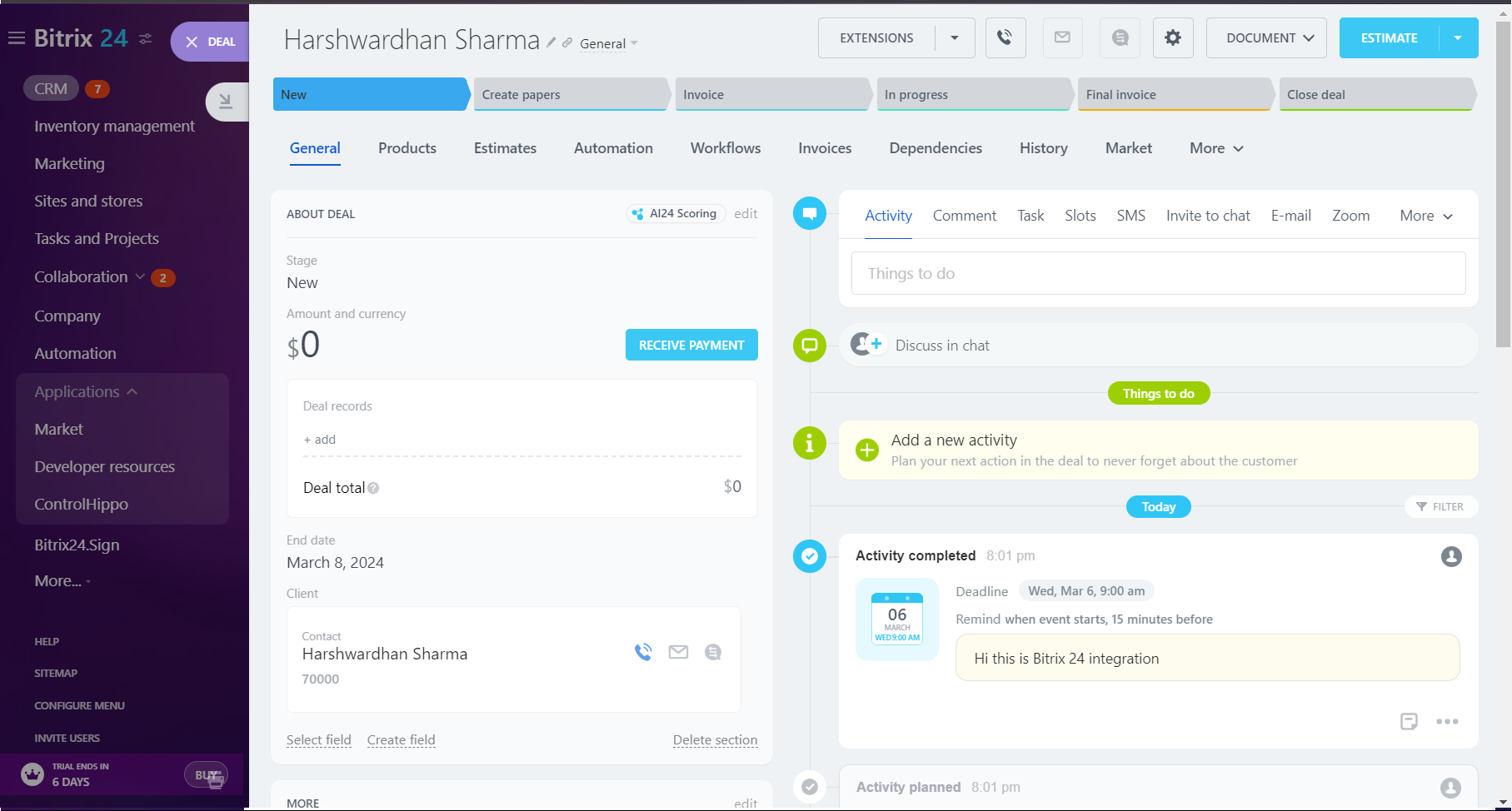Open the timeline FILTER button

click(x=1440, y=506)
